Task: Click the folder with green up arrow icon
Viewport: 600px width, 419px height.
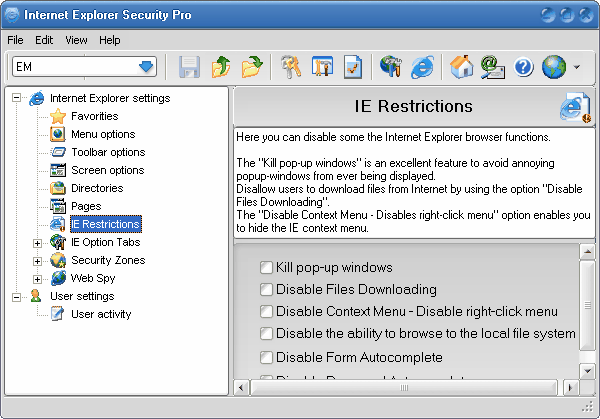Action: (221, 67)
